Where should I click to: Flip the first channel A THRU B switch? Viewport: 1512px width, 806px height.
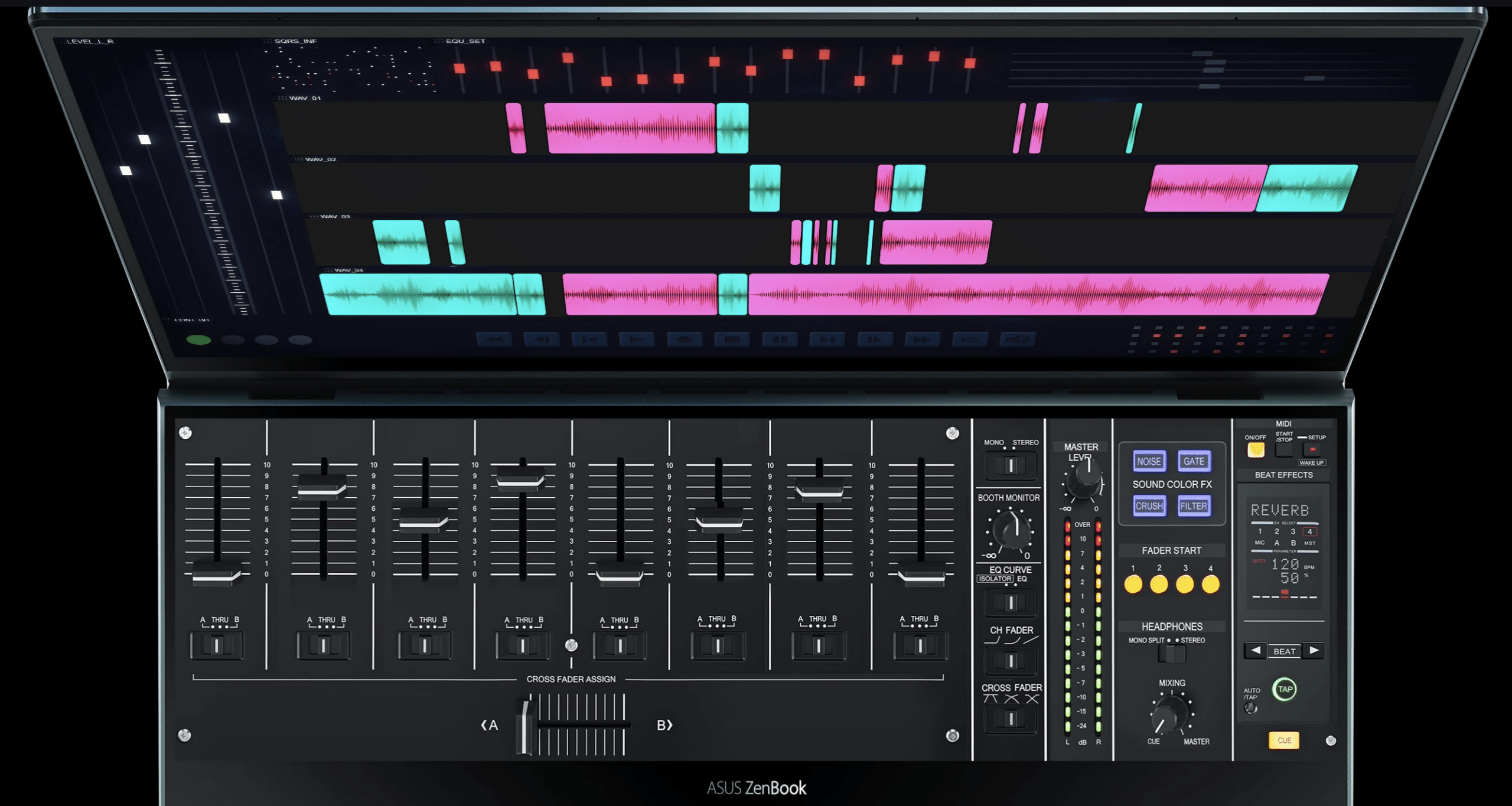217,645
